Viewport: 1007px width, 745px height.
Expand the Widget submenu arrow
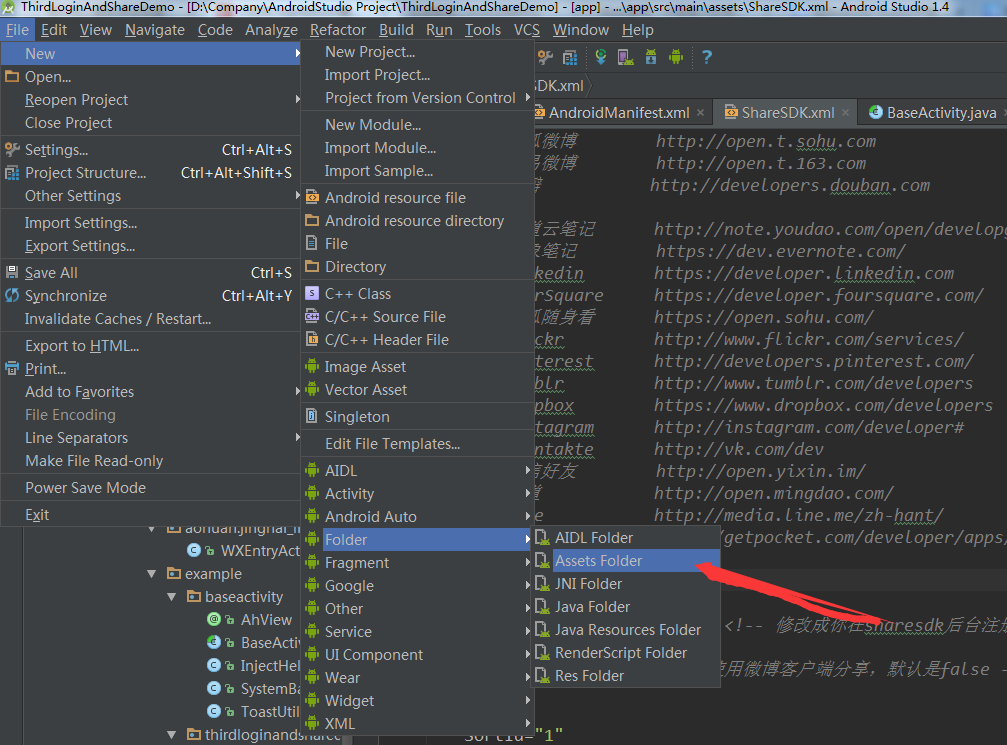point(528,700)
